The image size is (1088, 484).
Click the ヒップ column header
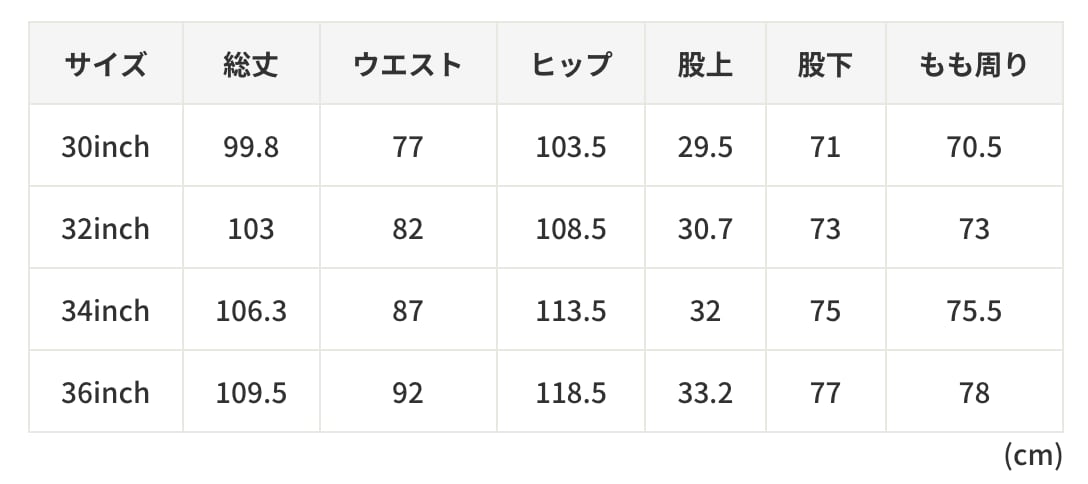[x=570, y=65]
